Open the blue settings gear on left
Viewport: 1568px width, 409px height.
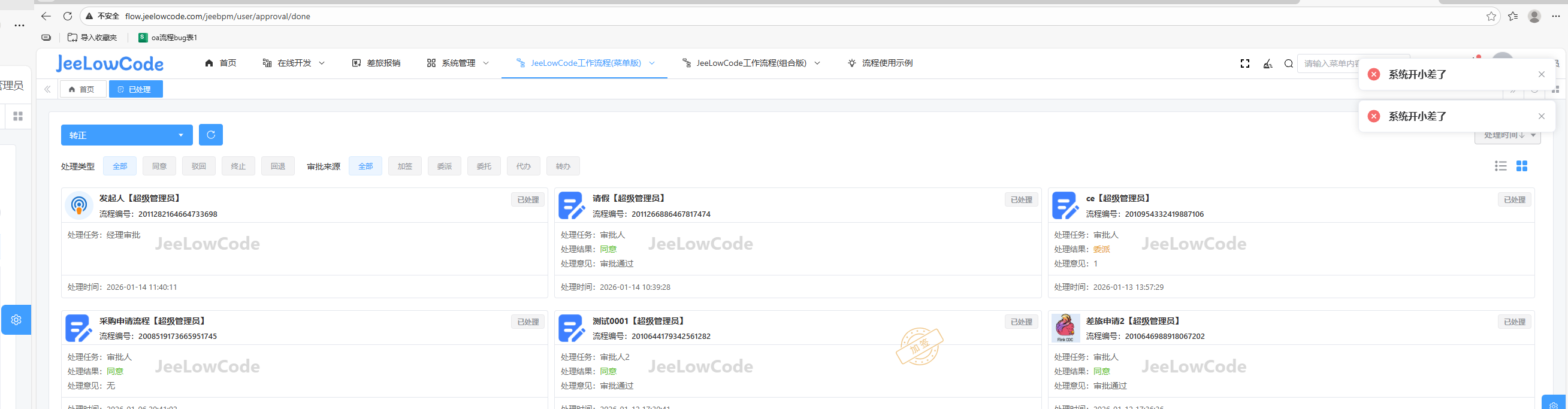pos(16,320)
